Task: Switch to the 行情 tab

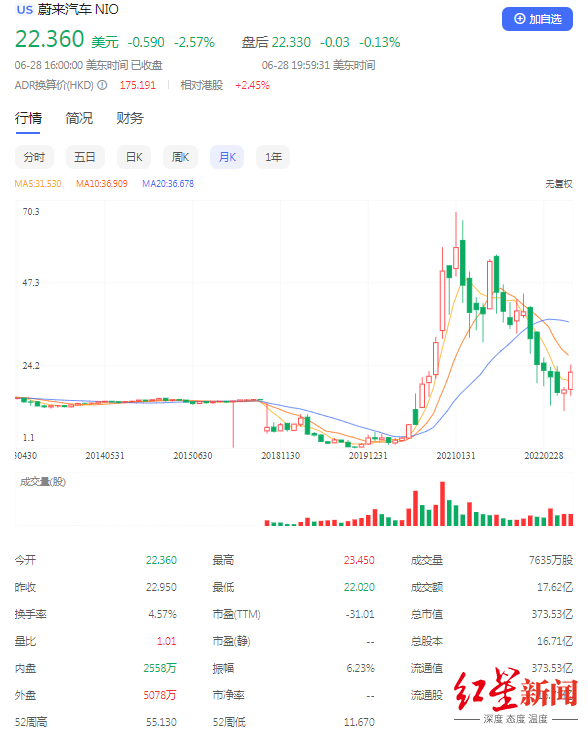Action: [x=28, y=118]
